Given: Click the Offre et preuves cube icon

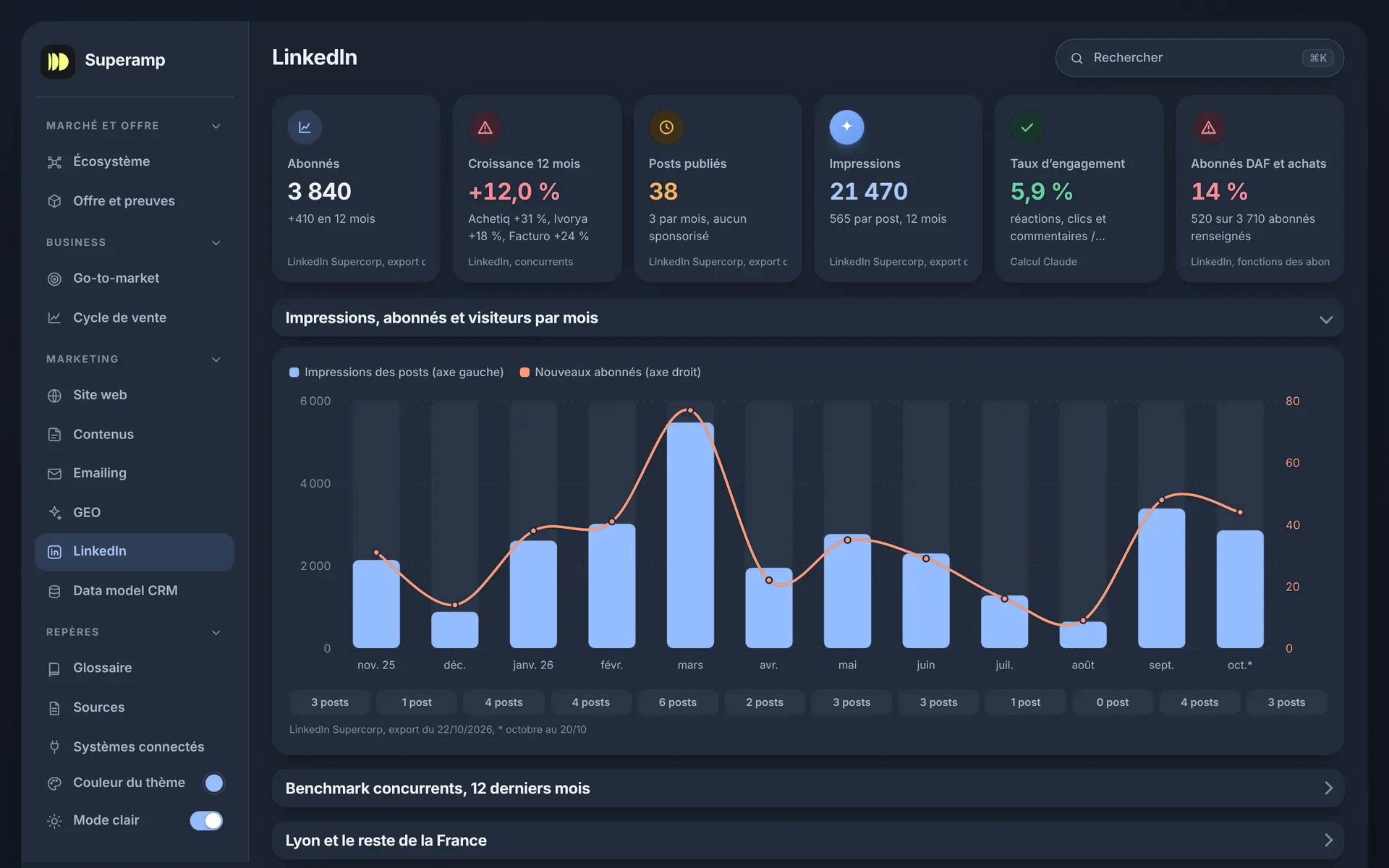Looking at the screenshot, I should 54,201.
